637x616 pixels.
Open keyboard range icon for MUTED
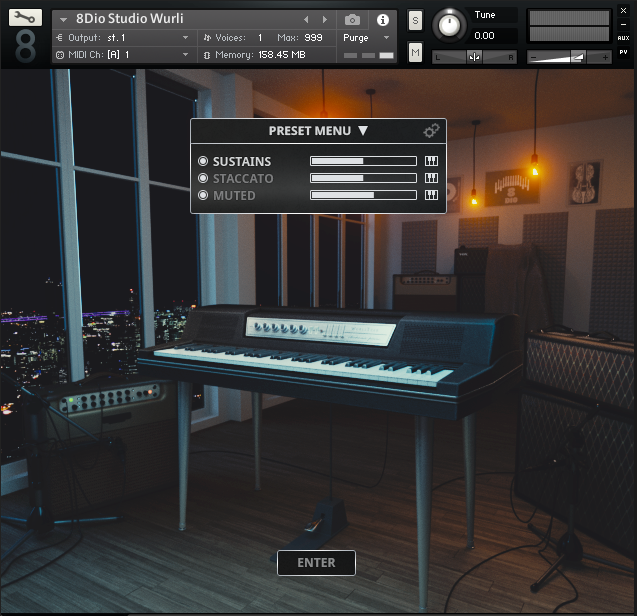[431, 195]
